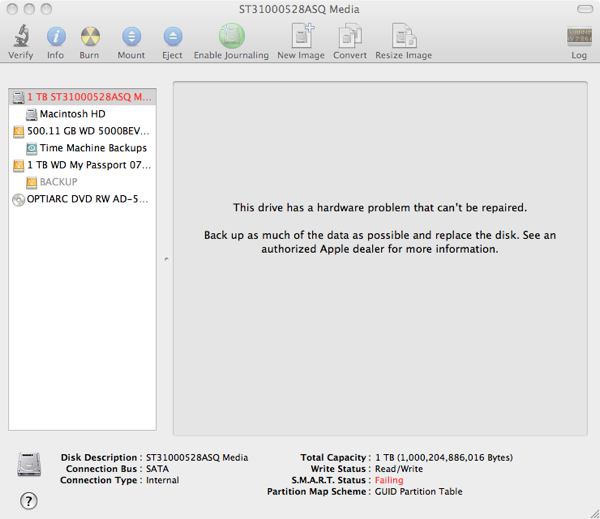Click the window resize grip corner

coord(594,514)
